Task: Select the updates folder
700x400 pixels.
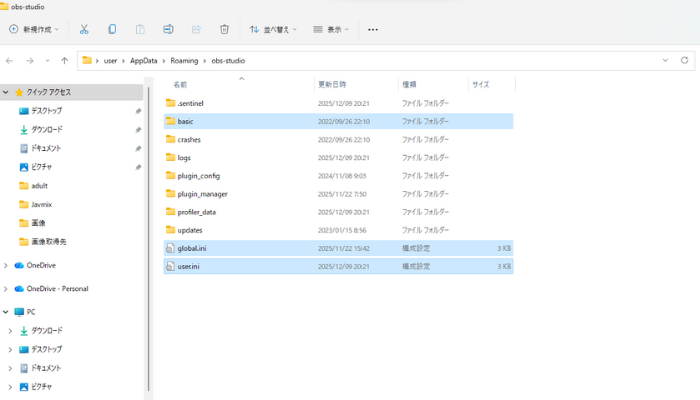Action: (x=338, y=230)
